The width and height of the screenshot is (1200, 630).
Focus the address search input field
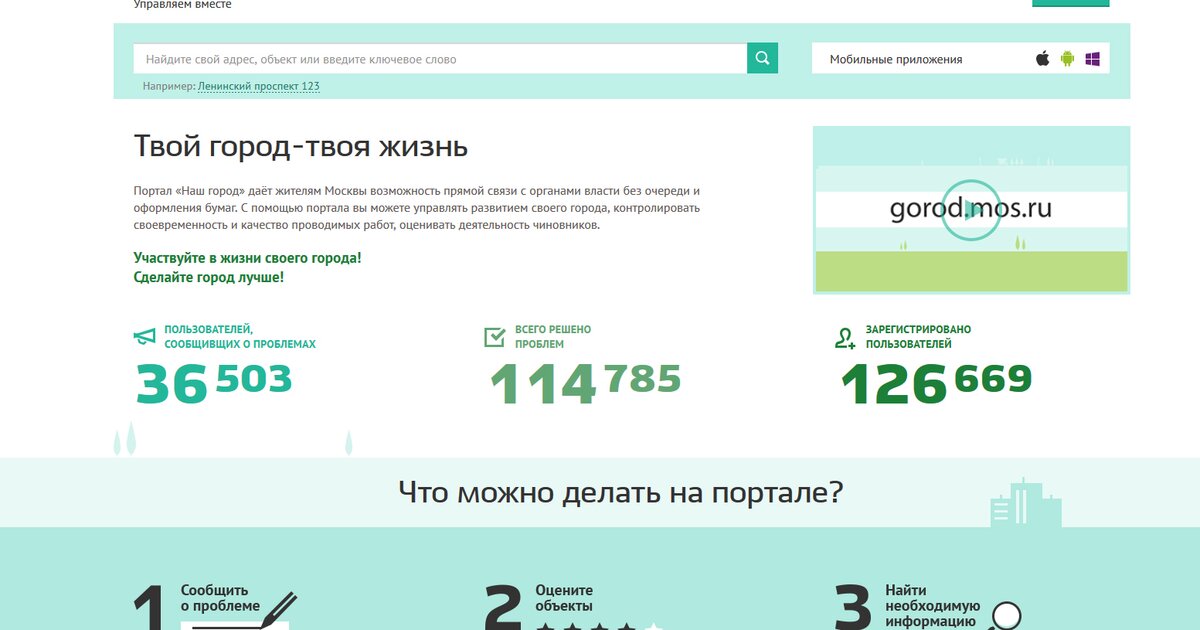[440, 59]
